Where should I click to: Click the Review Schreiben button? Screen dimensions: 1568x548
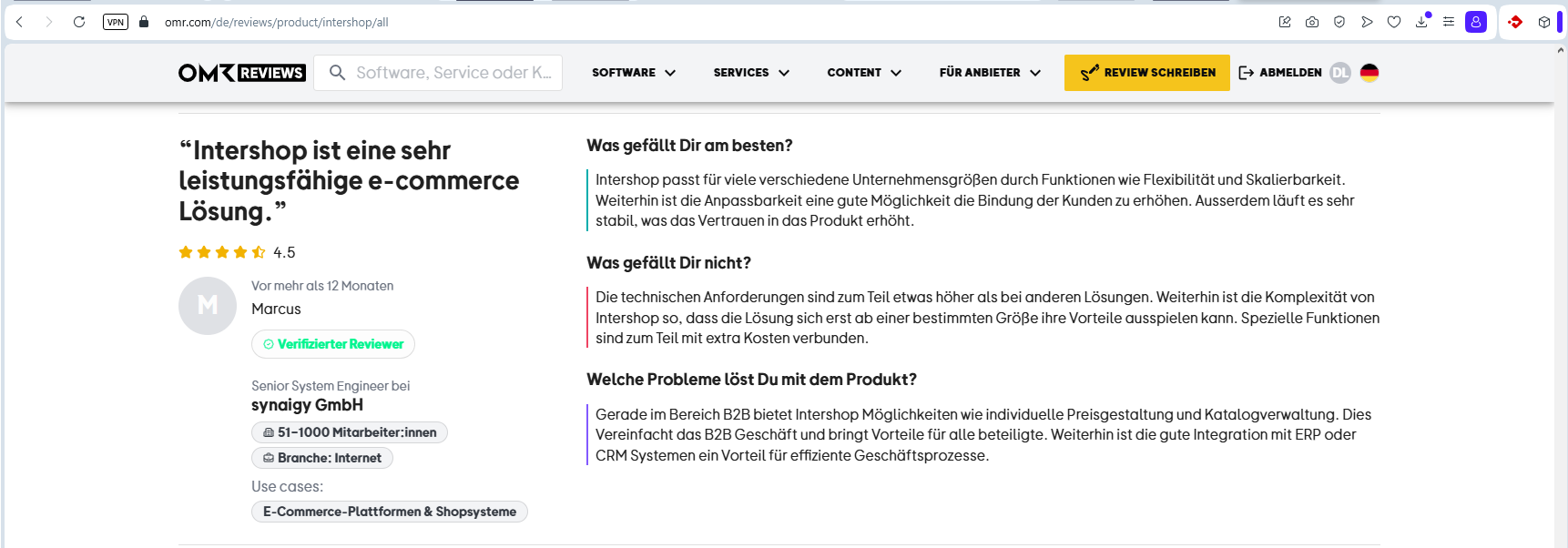click(x=1146, y=73)
